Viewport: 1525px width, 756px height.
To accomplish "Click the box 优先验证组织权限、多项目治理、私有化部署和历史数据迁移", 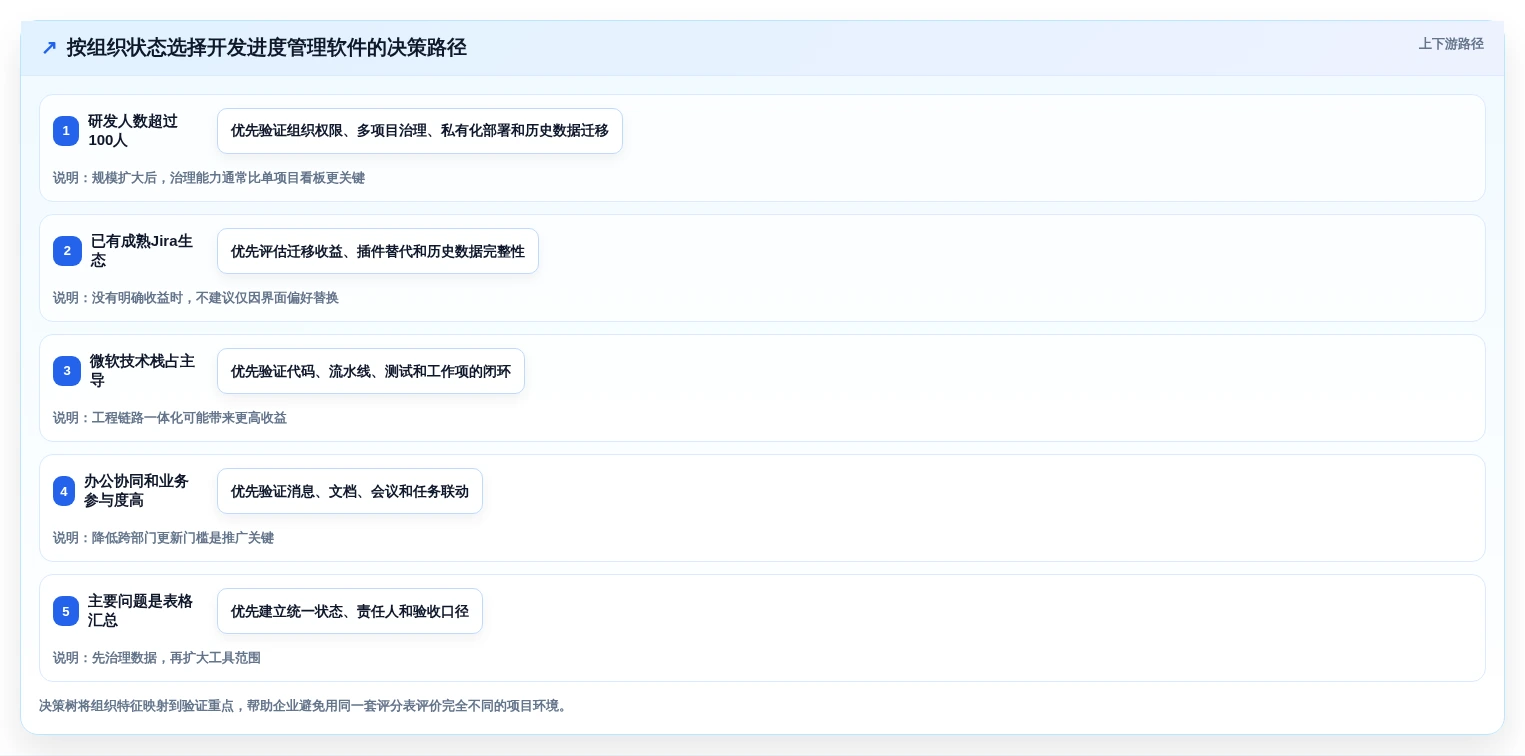I will tap(420, 131).
